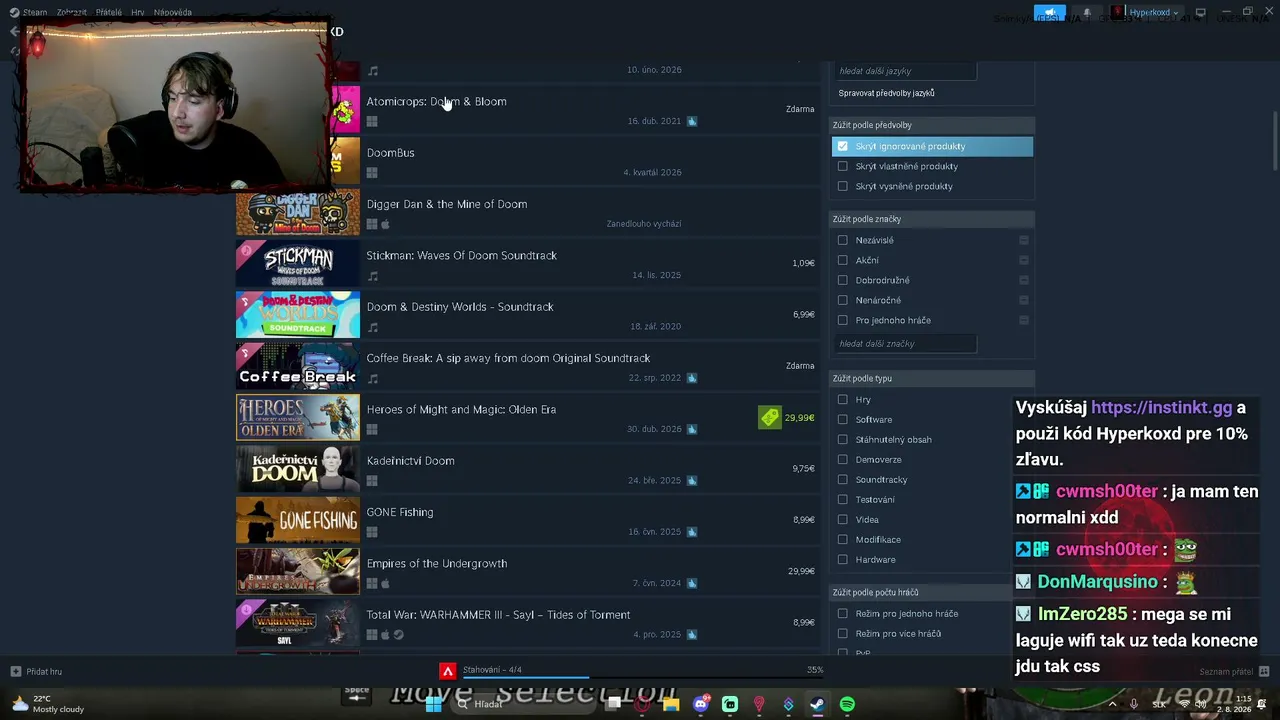Viewport: 1280px width, 720px height.
Task: Check Režim pro jednoho hráče filter
Action: (842, 613)
